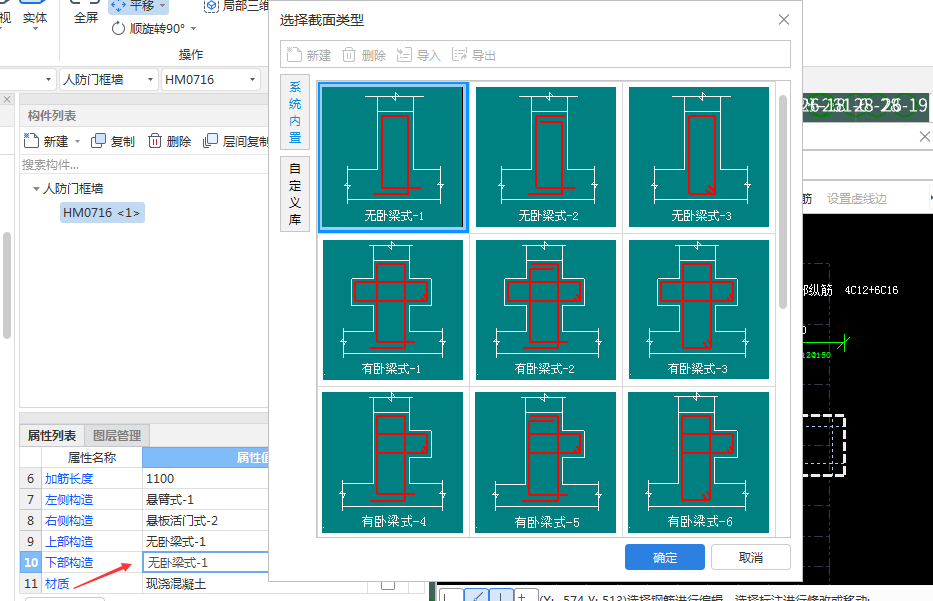The image size is (933, 601).
Task: Select the 无卧梁式-2 section thumbnail
Action: [x=546, y=157]
